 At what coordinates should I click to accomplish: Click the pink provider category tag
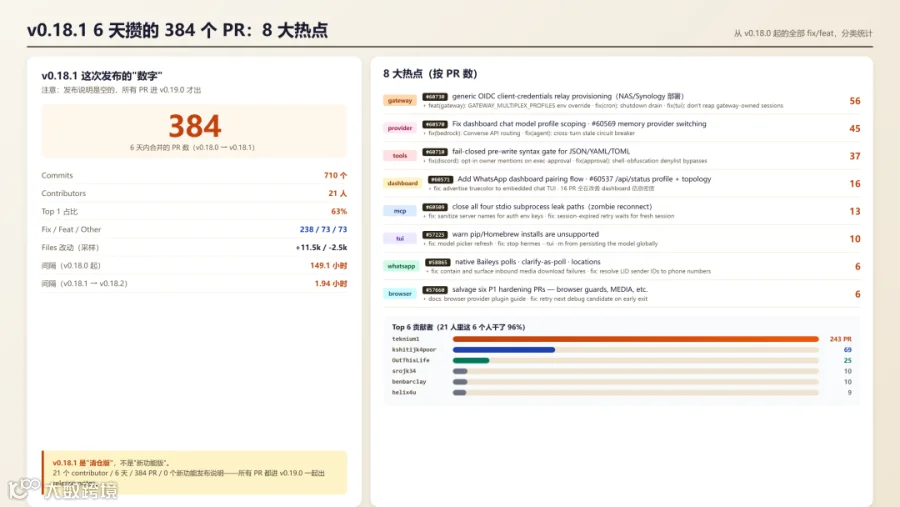pyautogui.click(x=399, y=128)
